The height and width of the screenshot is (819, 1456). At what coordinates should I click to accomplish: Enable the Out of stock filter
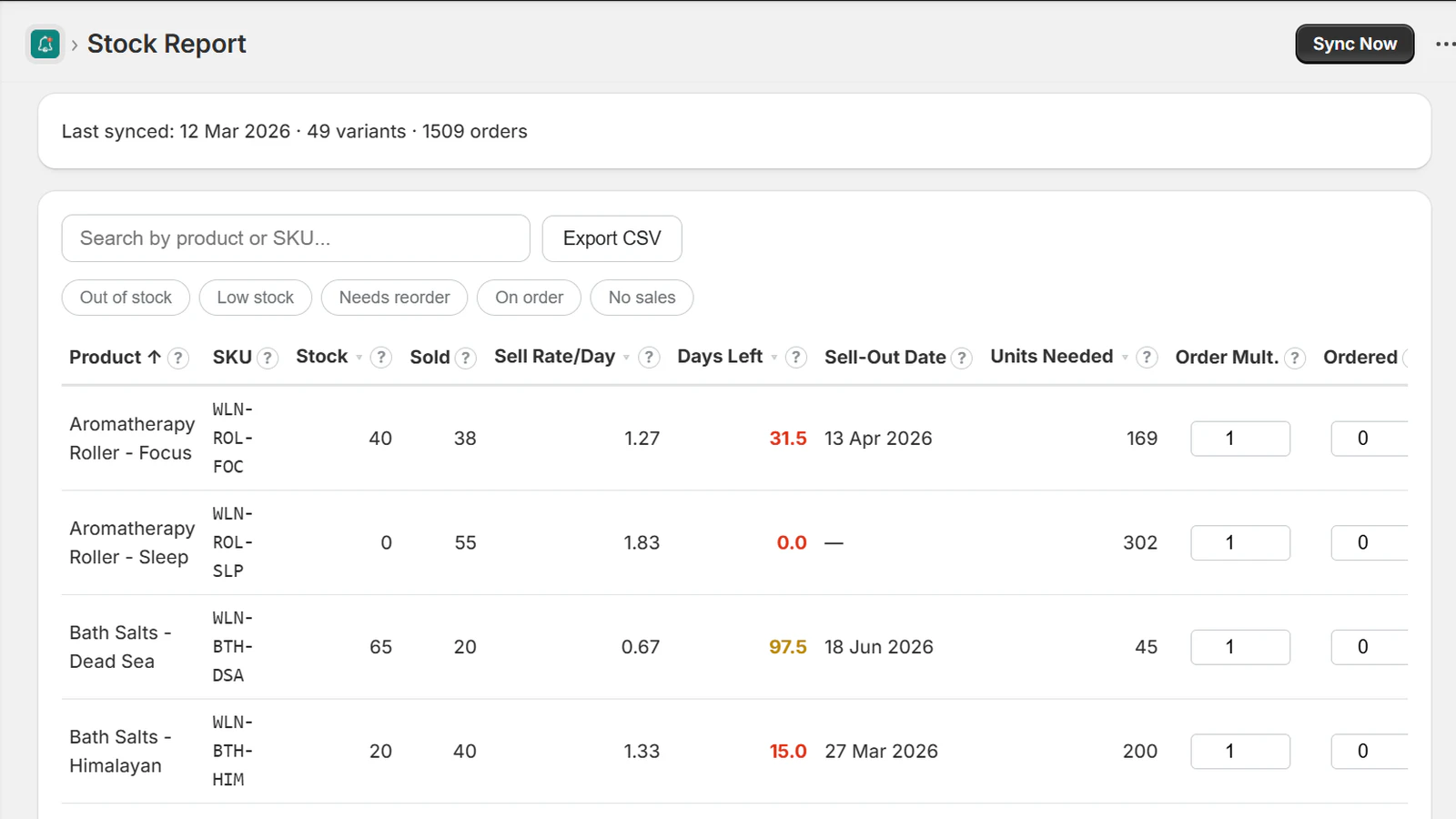coord(125,298)
